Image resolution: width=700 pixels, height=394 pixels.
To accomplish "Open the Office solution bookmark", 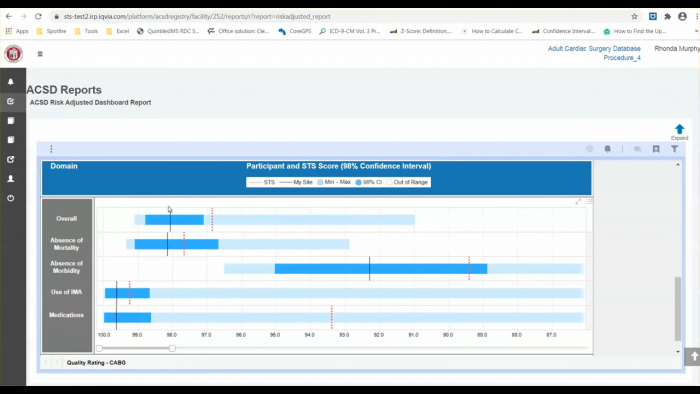I will (238, 31).
